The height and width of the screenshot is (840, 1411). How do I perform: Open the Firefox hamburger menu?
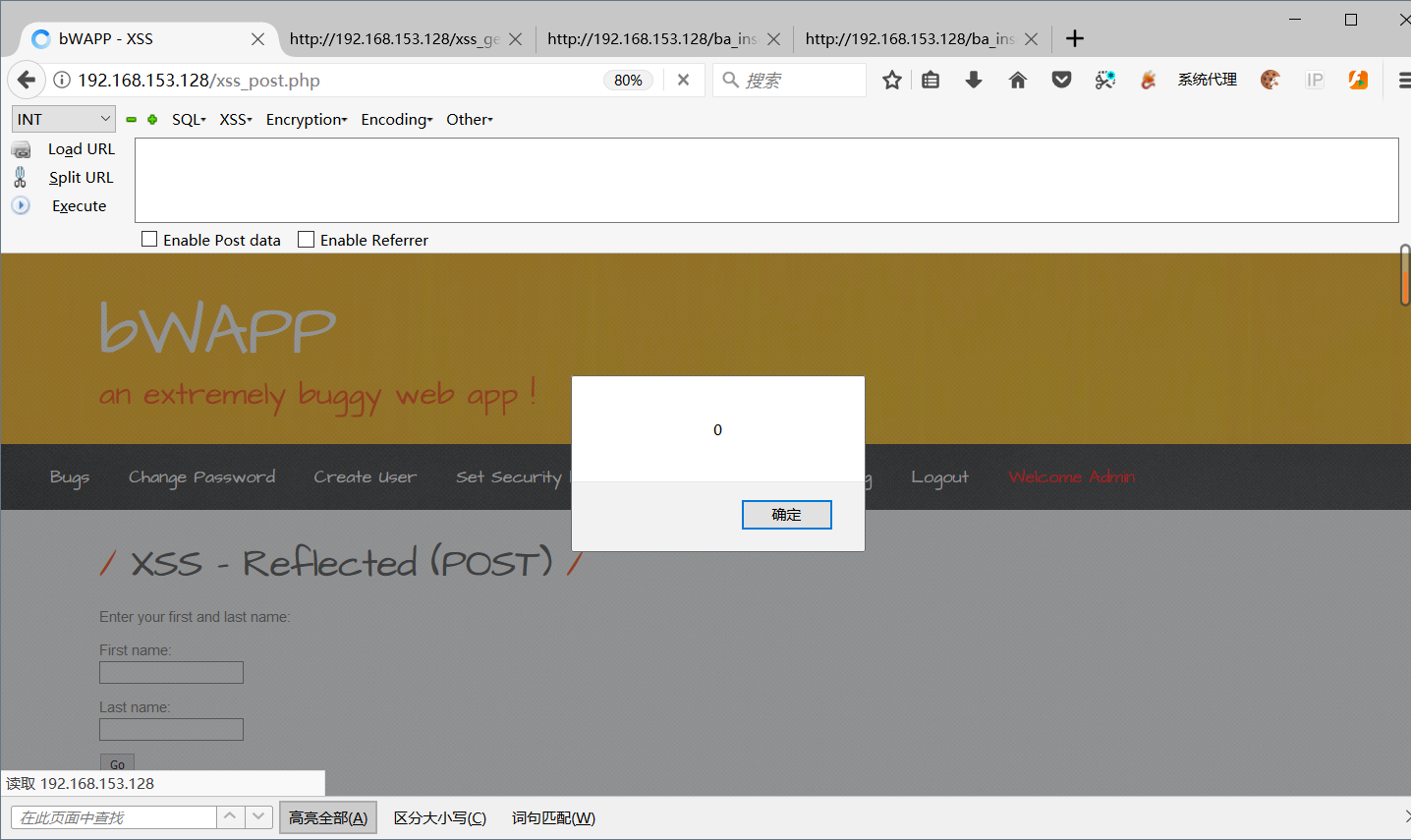(x=1403, y=81)
